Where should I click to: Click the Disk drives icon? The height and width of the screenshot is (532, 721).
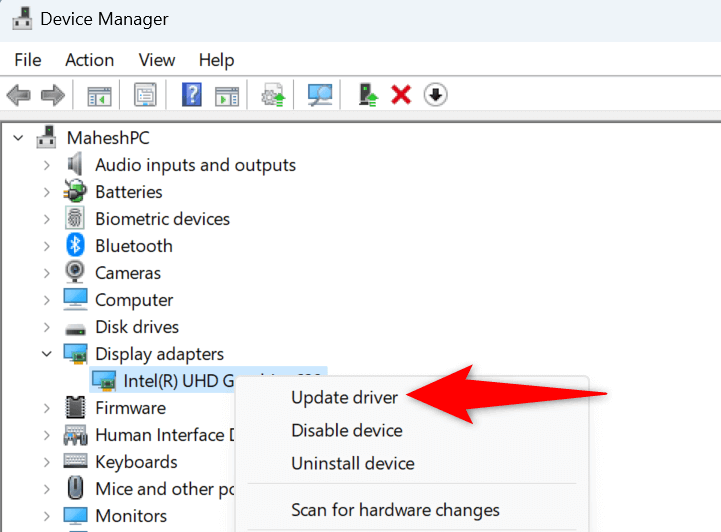pyautogui.click(x=75, y=329)
